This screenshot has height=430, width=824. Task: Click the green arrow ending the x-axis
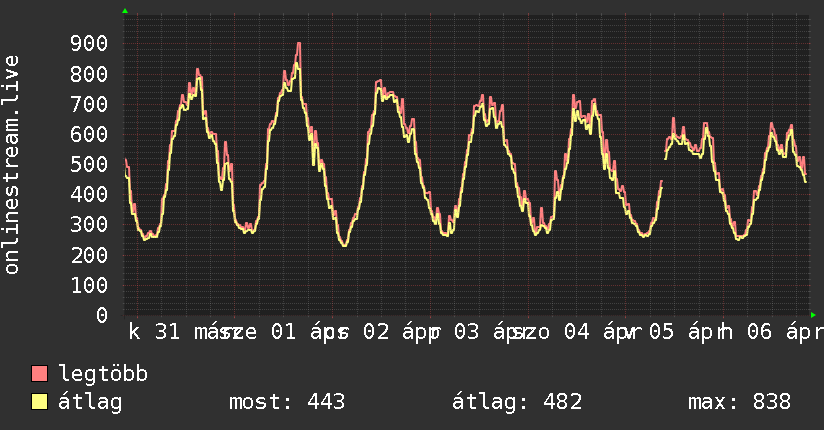tap(814, 315)
